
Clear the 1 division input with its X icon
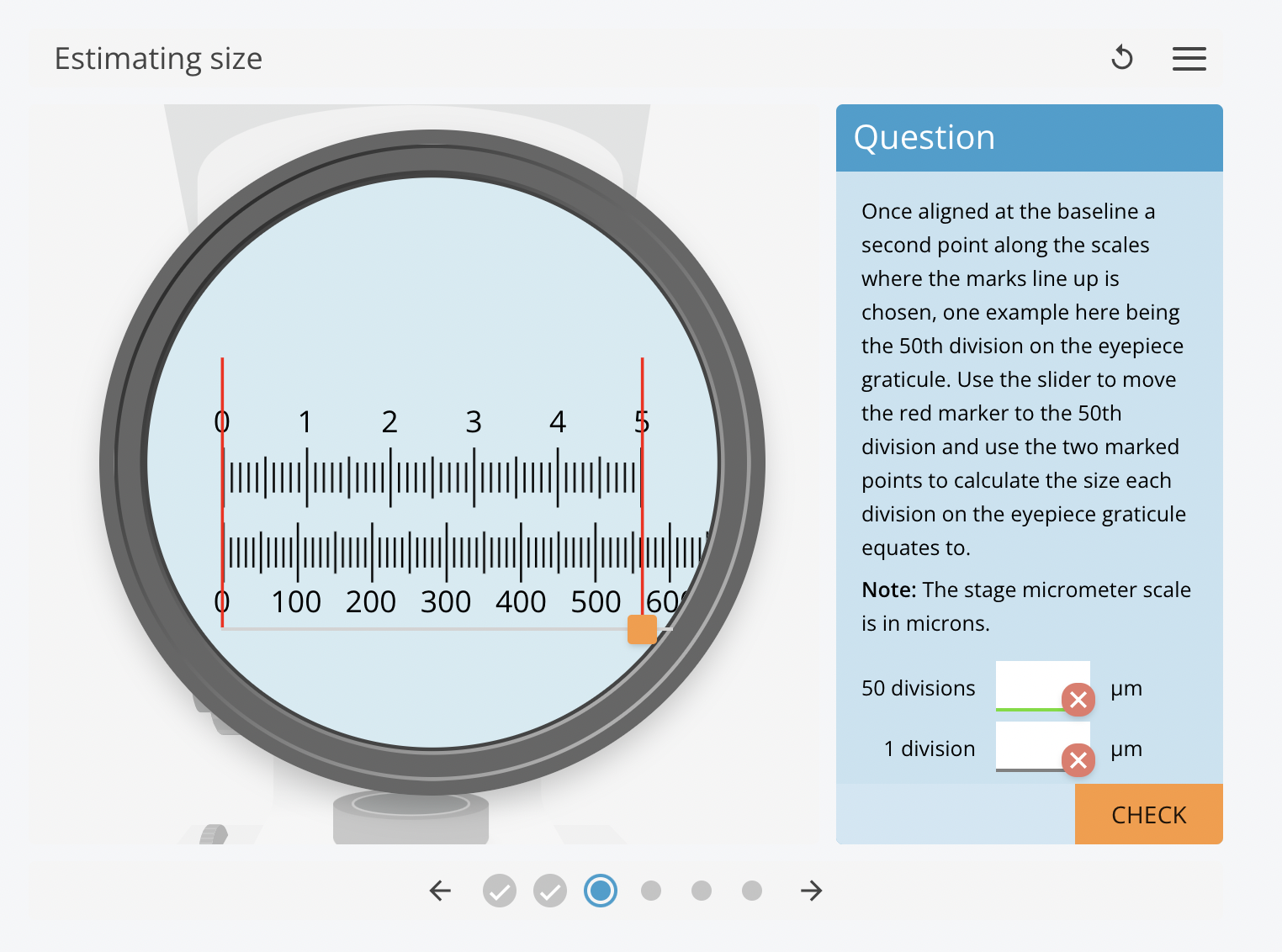coord(1079,760)
